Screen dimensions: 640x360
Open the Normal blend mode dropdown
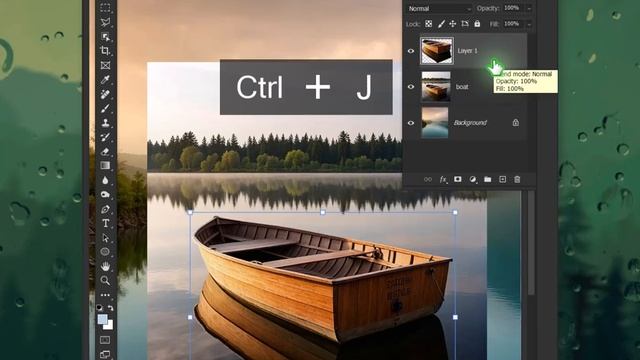tap(439, 9)
